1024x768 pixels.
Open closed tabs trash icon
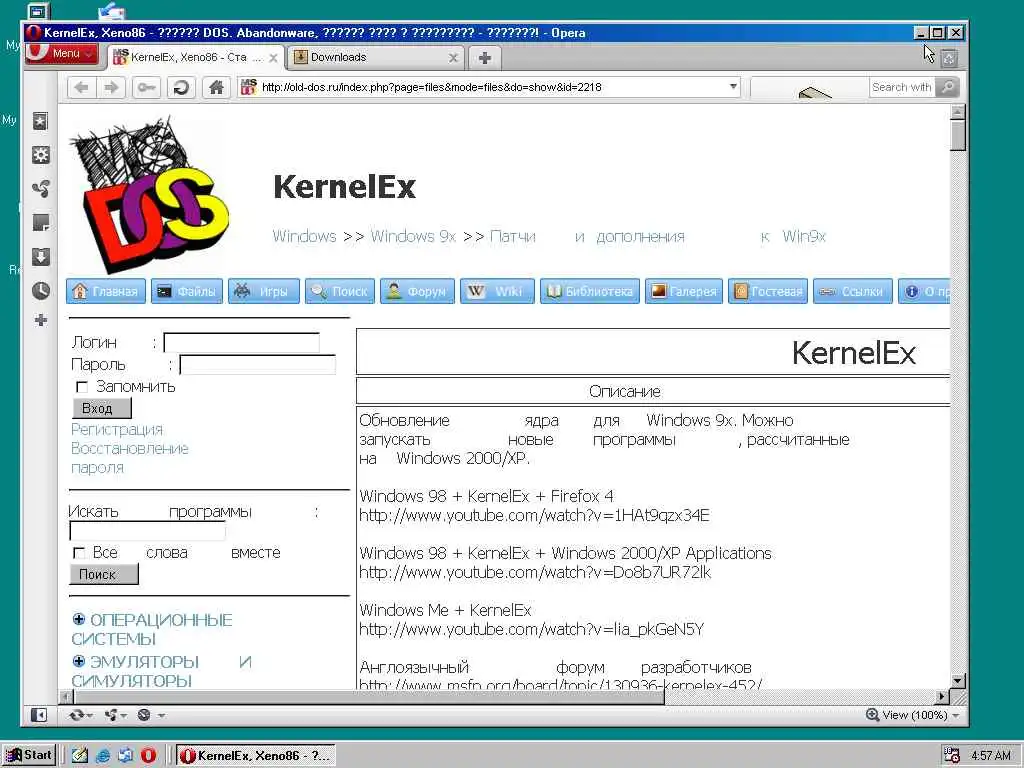(x=950, y=58)
